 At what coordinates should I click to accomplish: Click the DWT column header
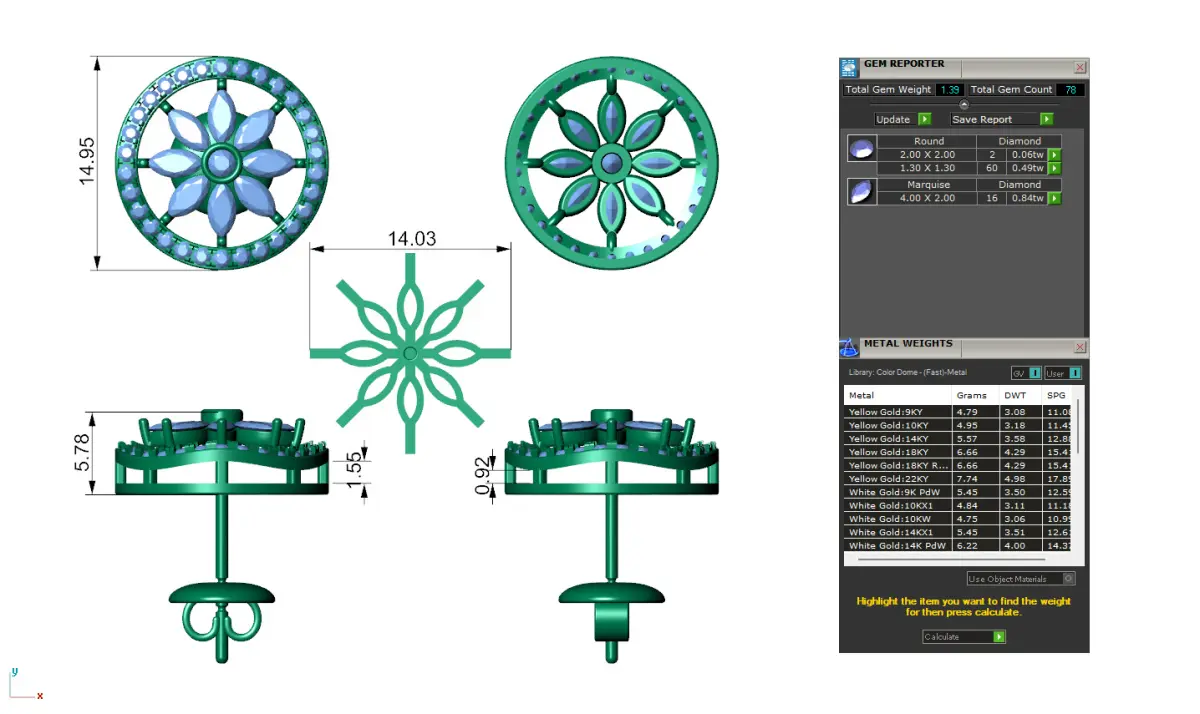point(1020,395)
